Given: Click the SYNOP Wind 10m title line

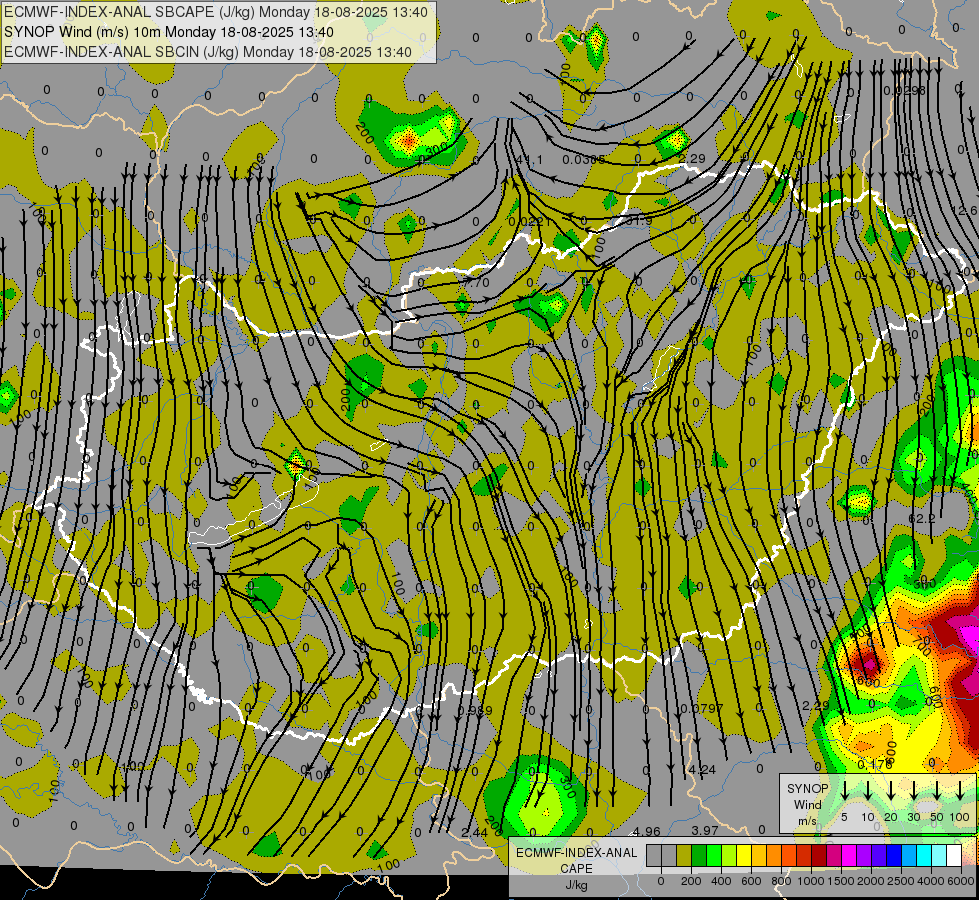Looking at the screenshot, I should pyautogui.click(x=169, y=32).
